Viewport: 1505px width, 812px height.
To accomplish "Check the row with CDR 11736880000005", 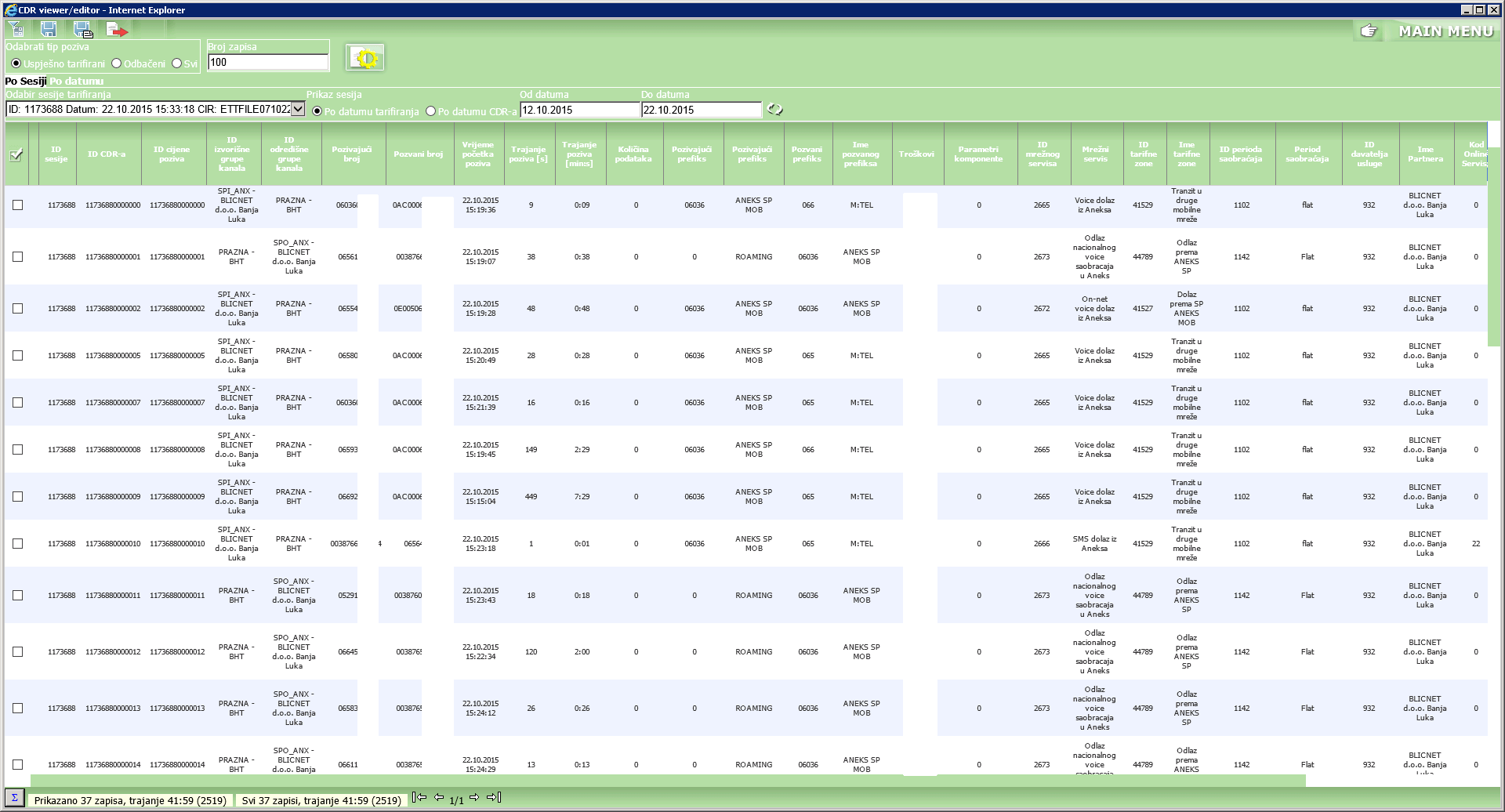I will point(17,356).
